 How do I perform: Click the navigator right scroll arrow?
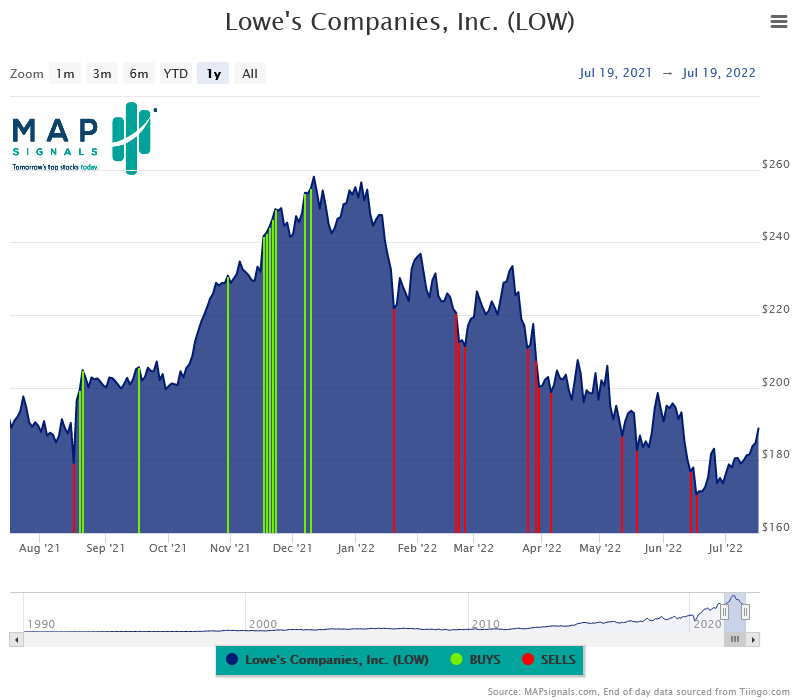pyautogui.click(x=753, y=639)
